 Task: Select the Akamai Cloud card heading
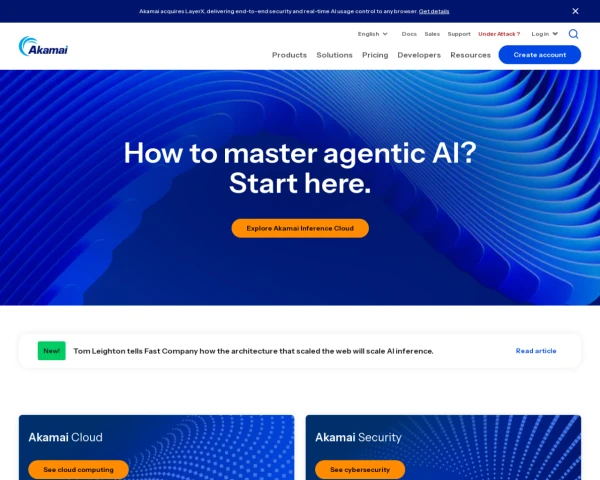coord(65,437)
